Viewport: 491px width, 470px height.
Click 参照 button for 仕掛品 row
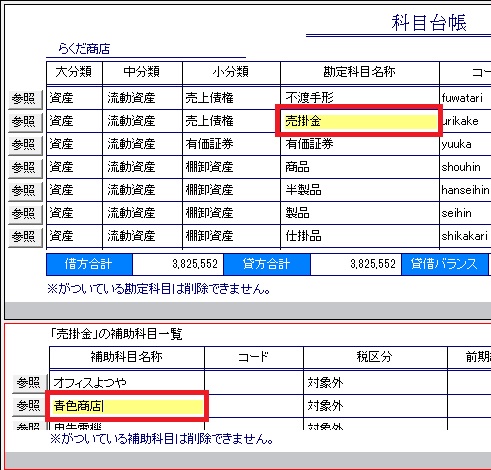25,237
